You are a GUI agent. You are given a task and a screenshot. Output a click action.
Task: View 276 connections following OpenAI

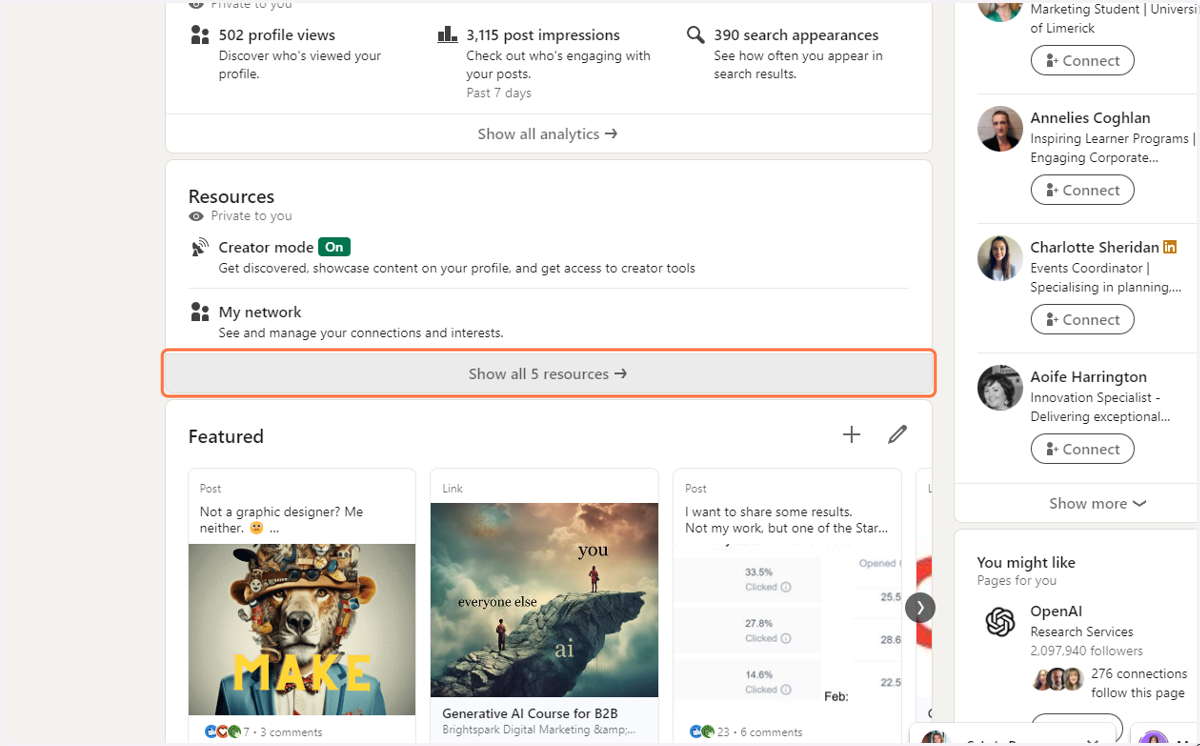pyautogui.click(x=1139, y=683)
